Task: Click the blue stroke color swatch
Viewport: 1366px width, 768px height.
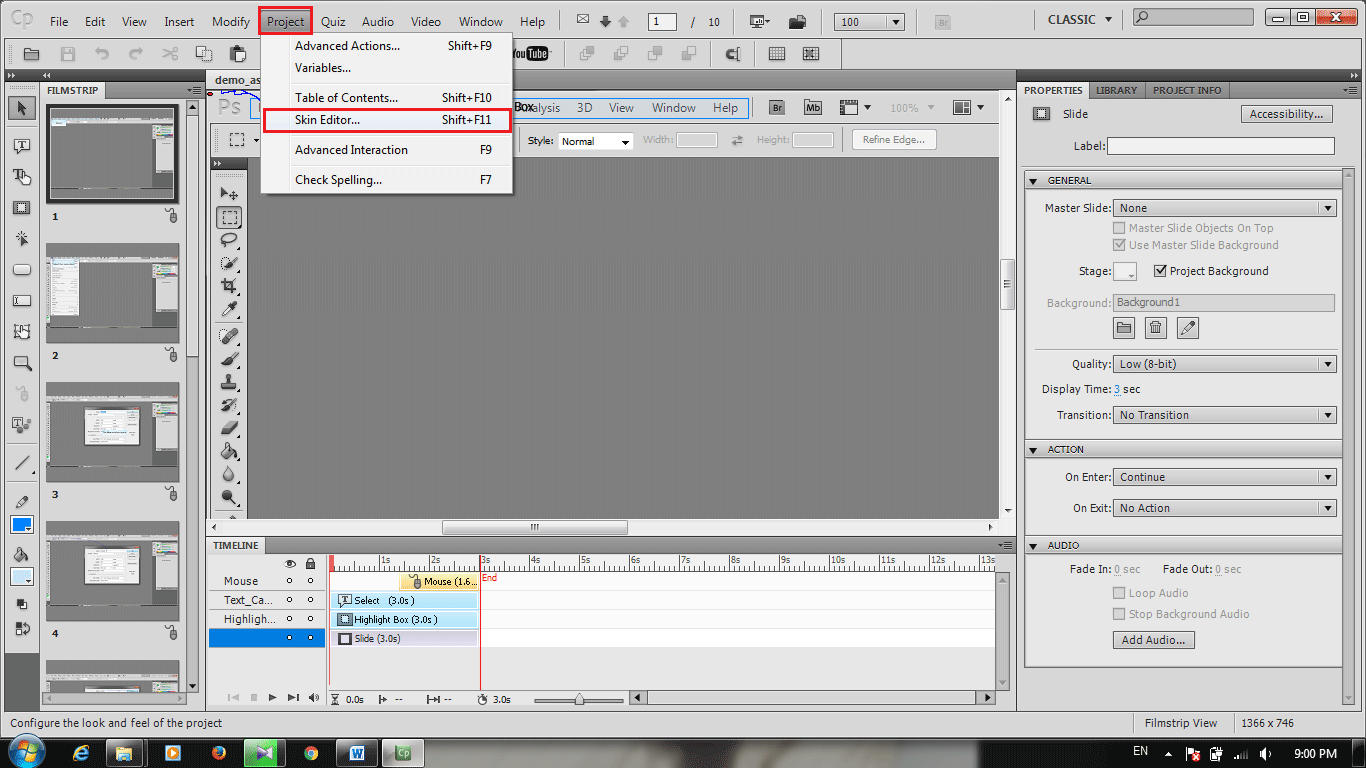Action: tap(21, 524)
